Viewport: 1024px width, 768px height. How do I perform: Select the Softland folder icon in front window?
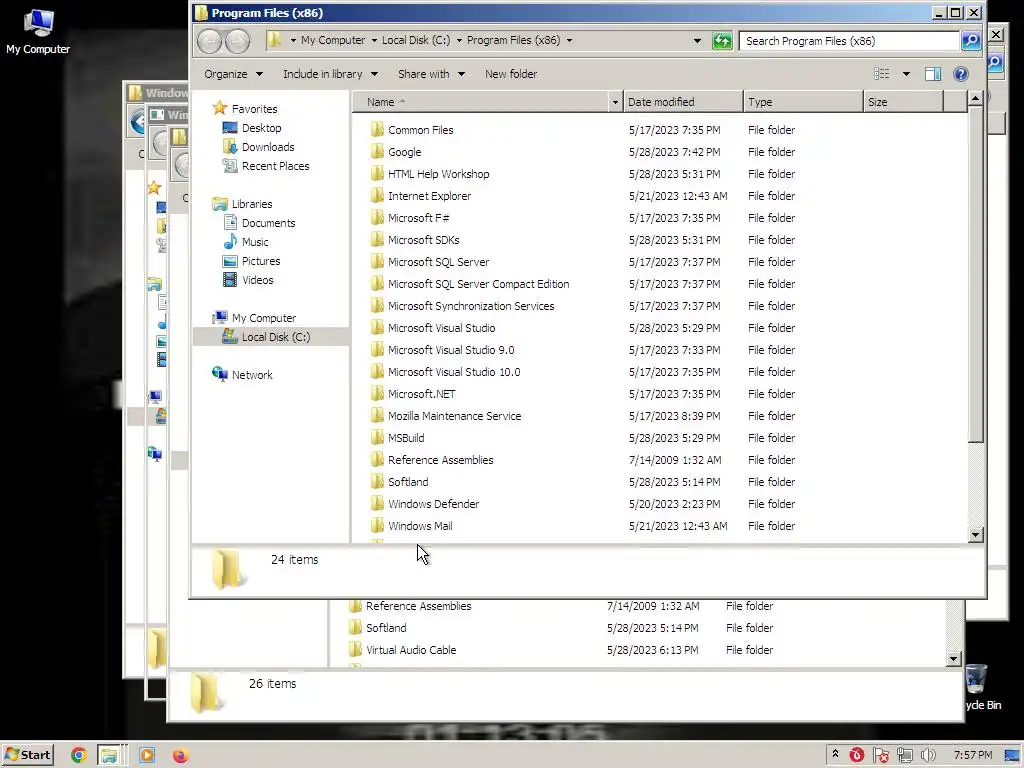click(x=377, y=482)
